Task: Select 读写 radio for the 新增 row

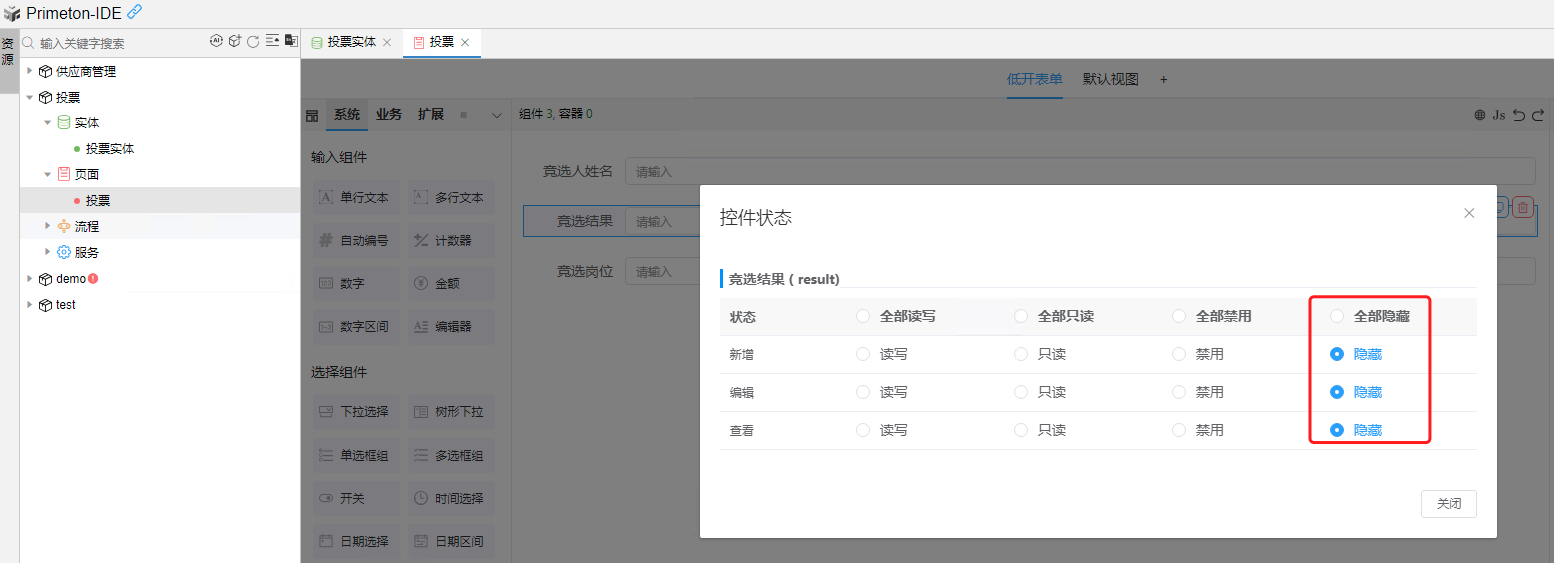Action: pos(863,354)
